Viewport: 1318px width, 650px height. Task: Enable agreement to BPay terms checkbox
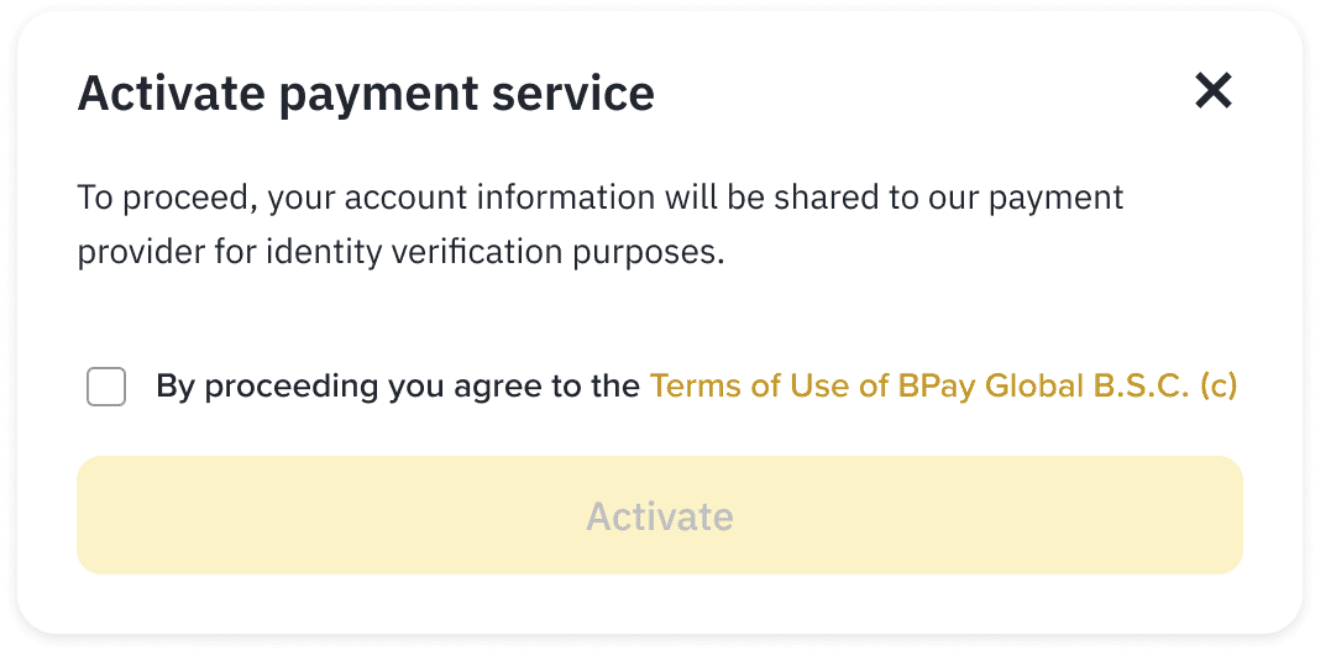(106, 386)
